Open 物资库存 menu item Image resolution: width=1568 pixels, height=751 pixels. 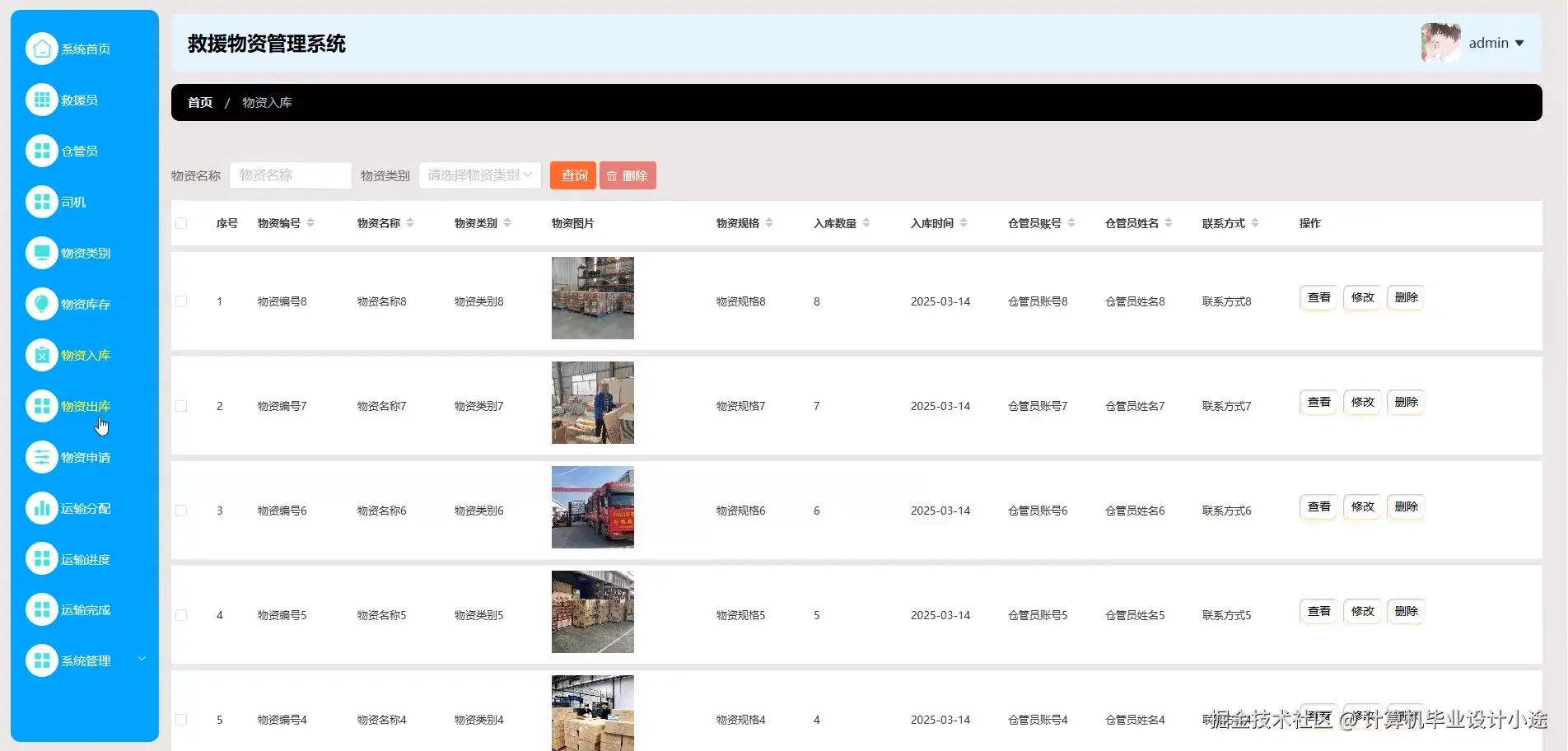tap(86, 305)
